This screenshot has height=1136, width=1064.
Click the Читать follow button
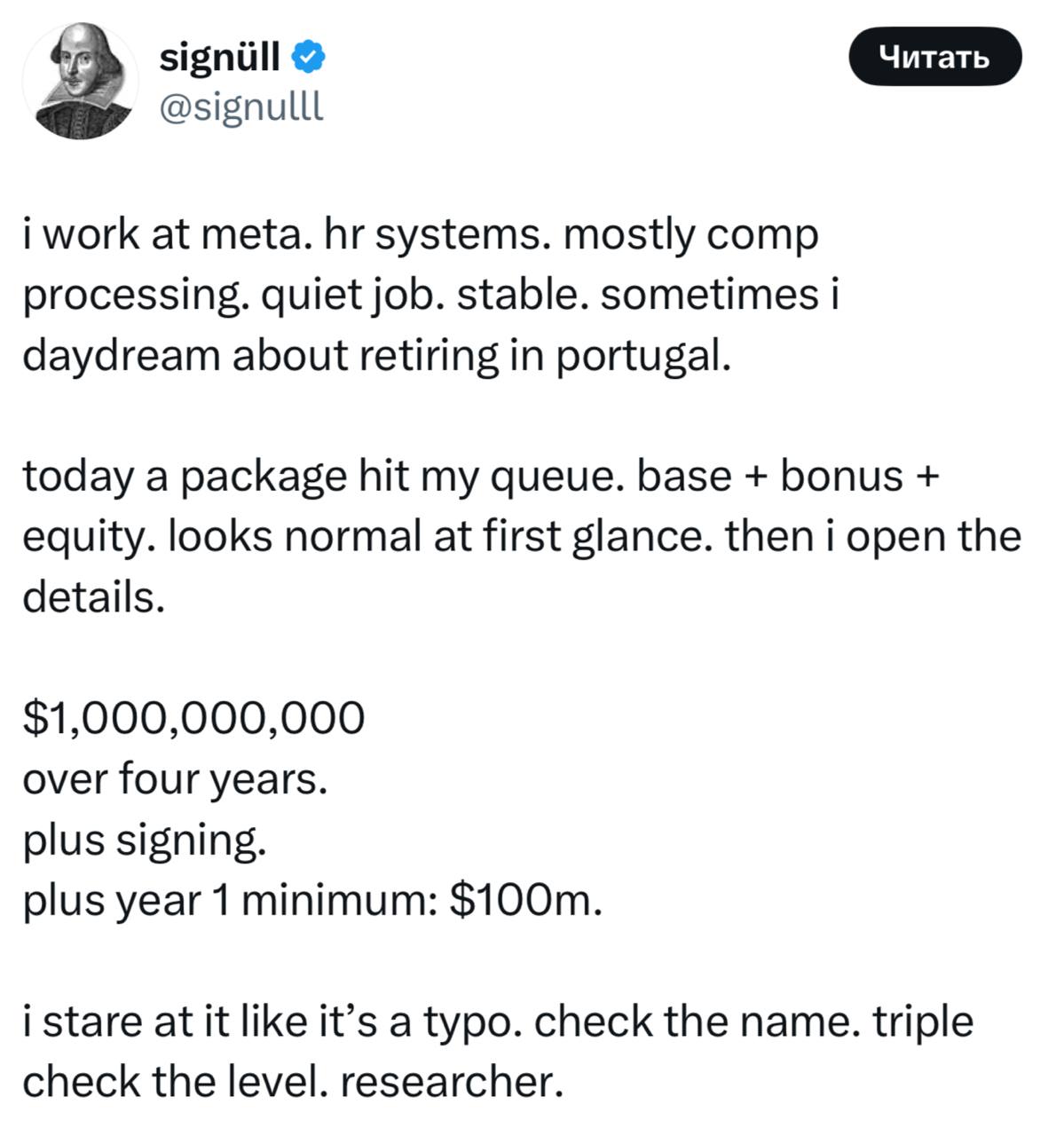935,57
